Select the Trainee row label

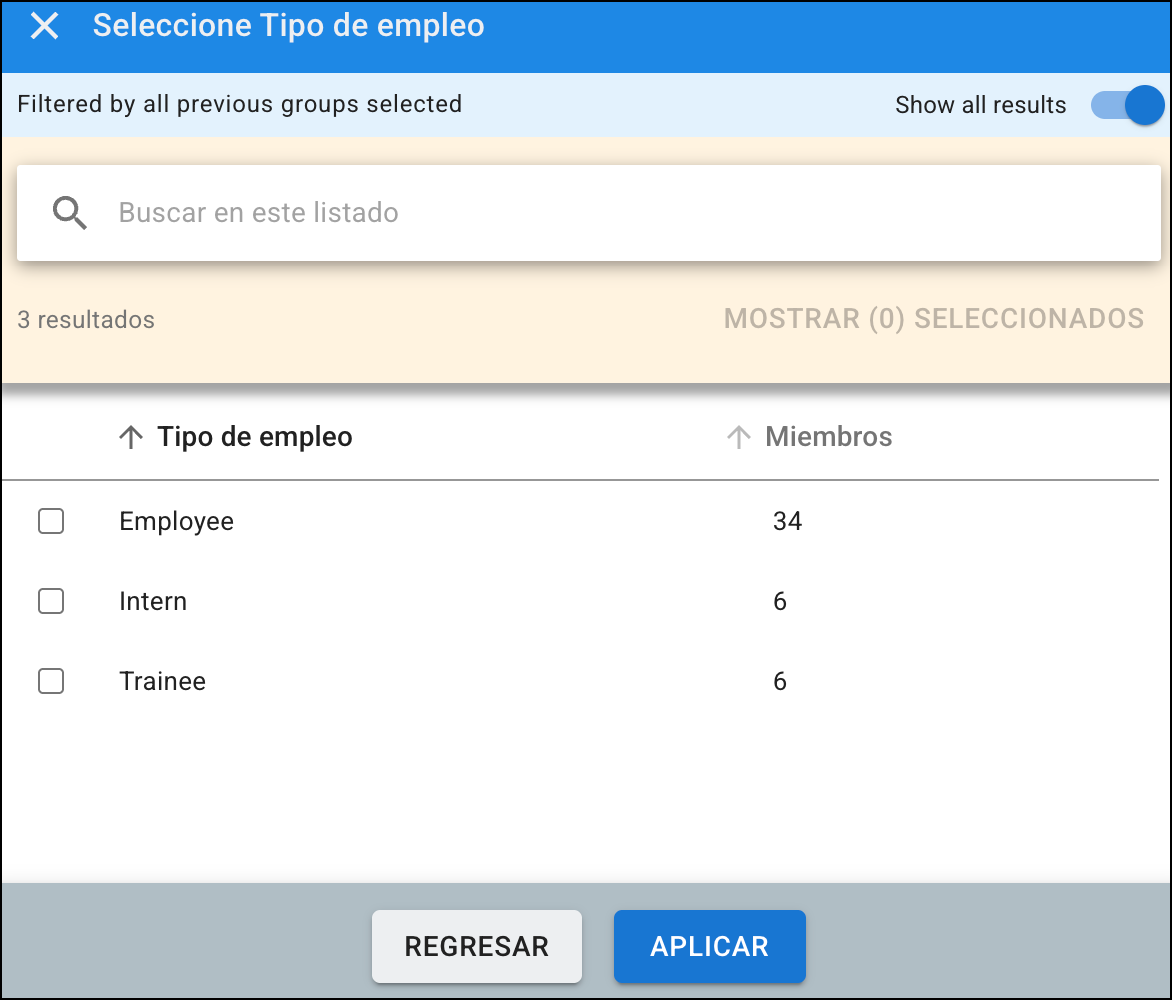(x=162, y=681)
